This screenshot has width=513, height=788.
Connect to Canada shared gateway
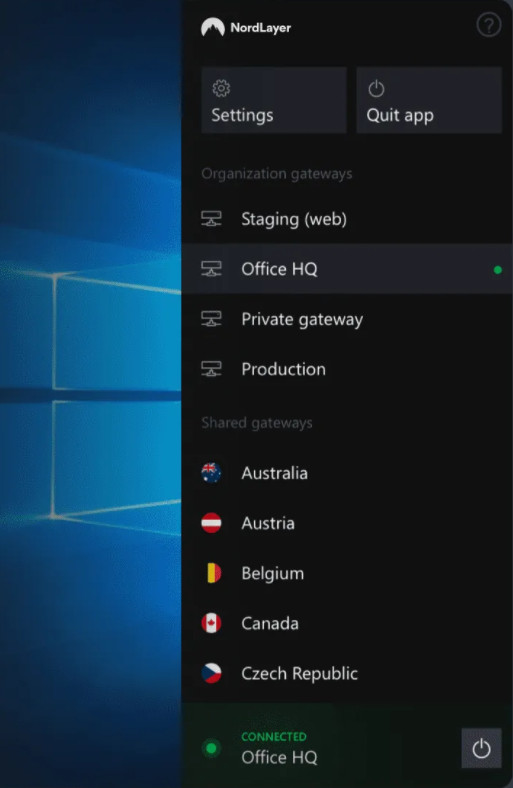tap(347, 623)
